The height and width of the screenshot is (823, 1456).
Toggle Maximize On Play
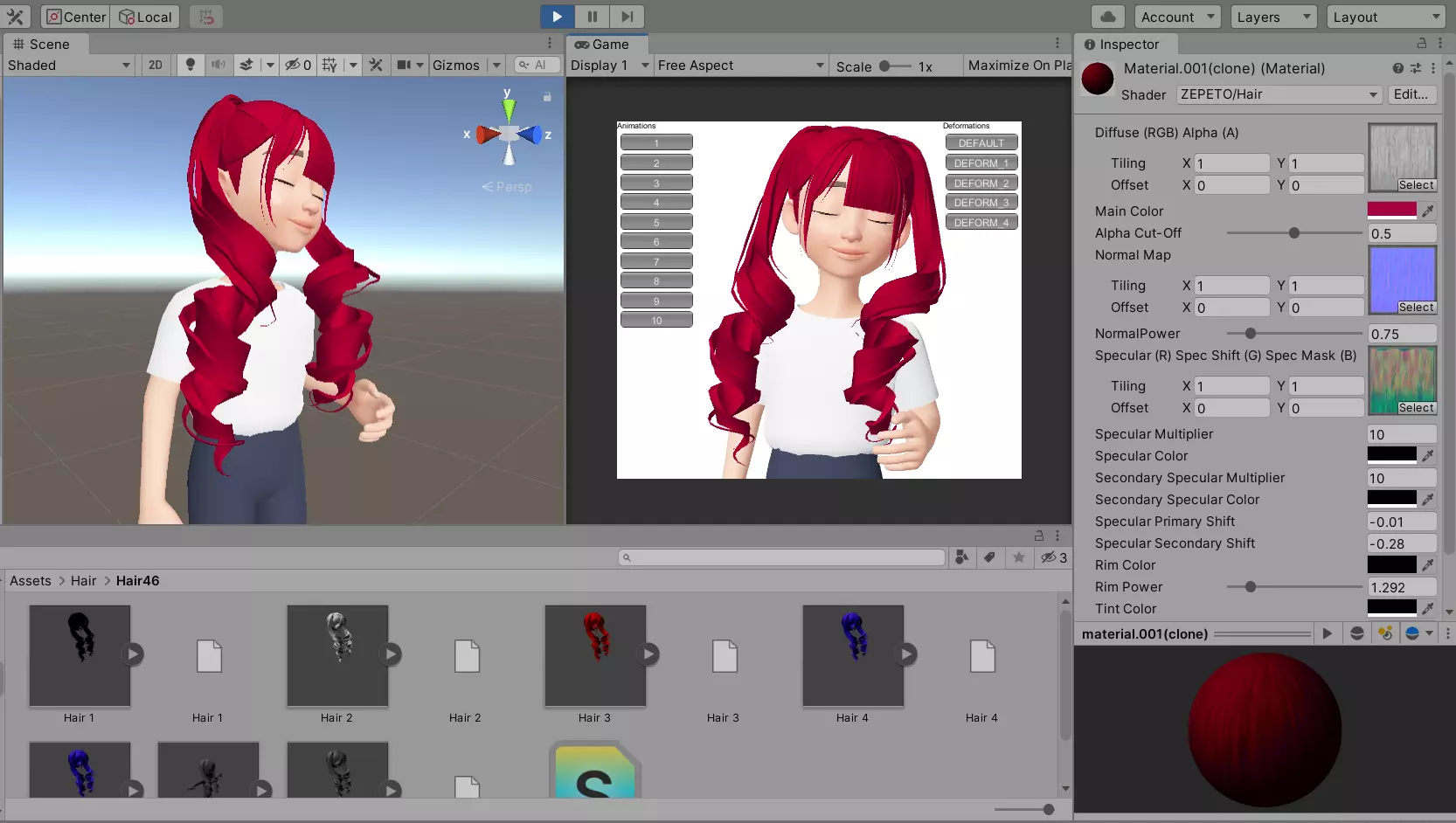tap(1019, 65)
